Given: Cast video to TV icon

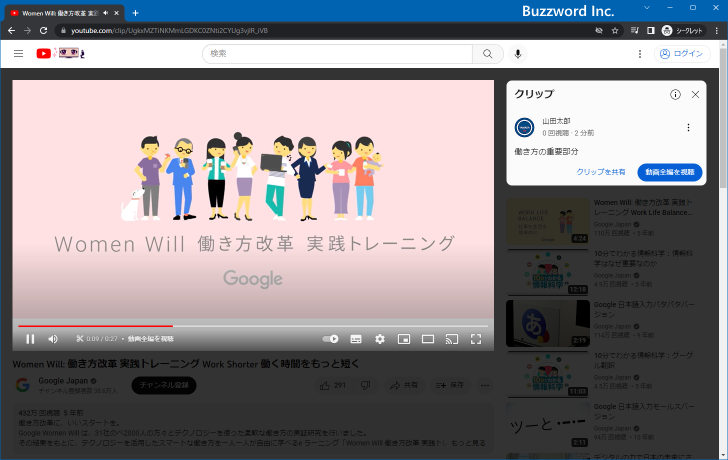Looking at the screenshot, I should [x=452, y=339].
